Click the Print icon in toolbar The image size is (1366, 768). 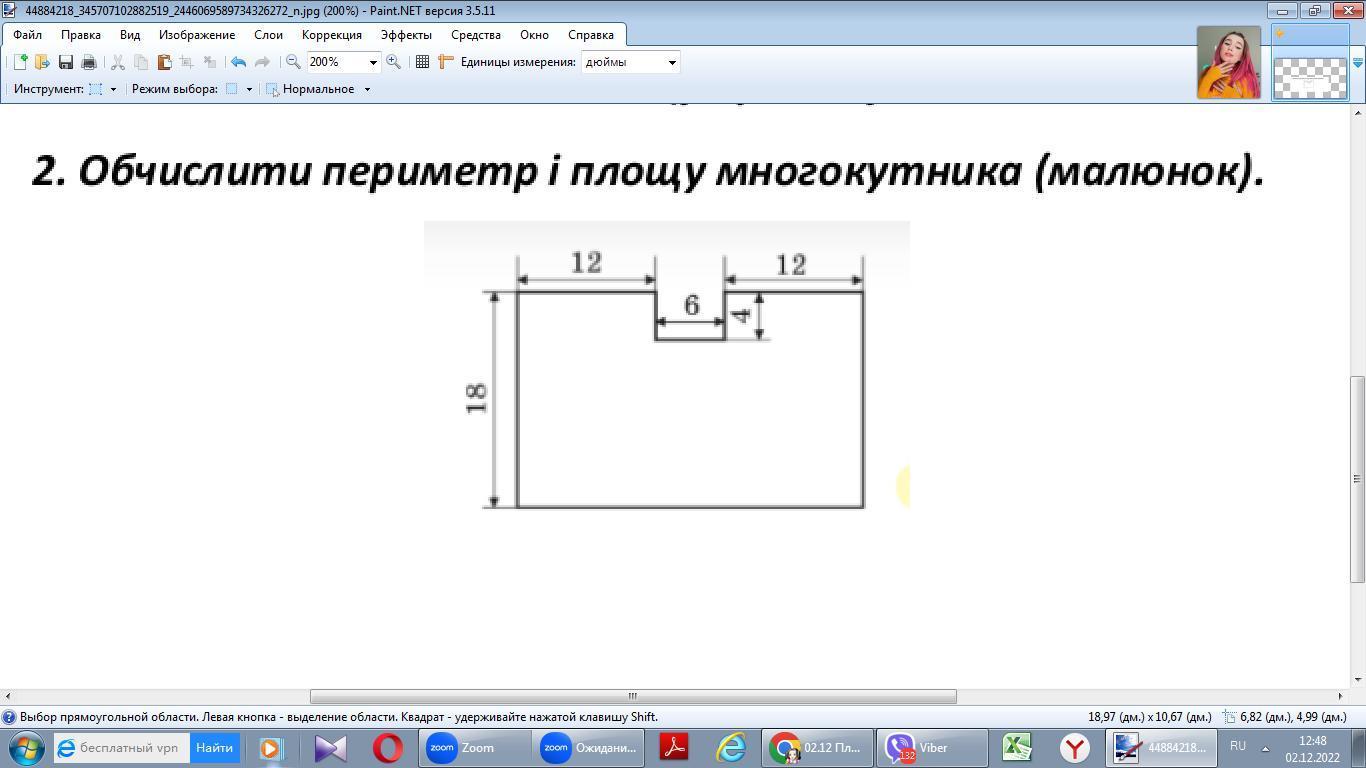89,62
